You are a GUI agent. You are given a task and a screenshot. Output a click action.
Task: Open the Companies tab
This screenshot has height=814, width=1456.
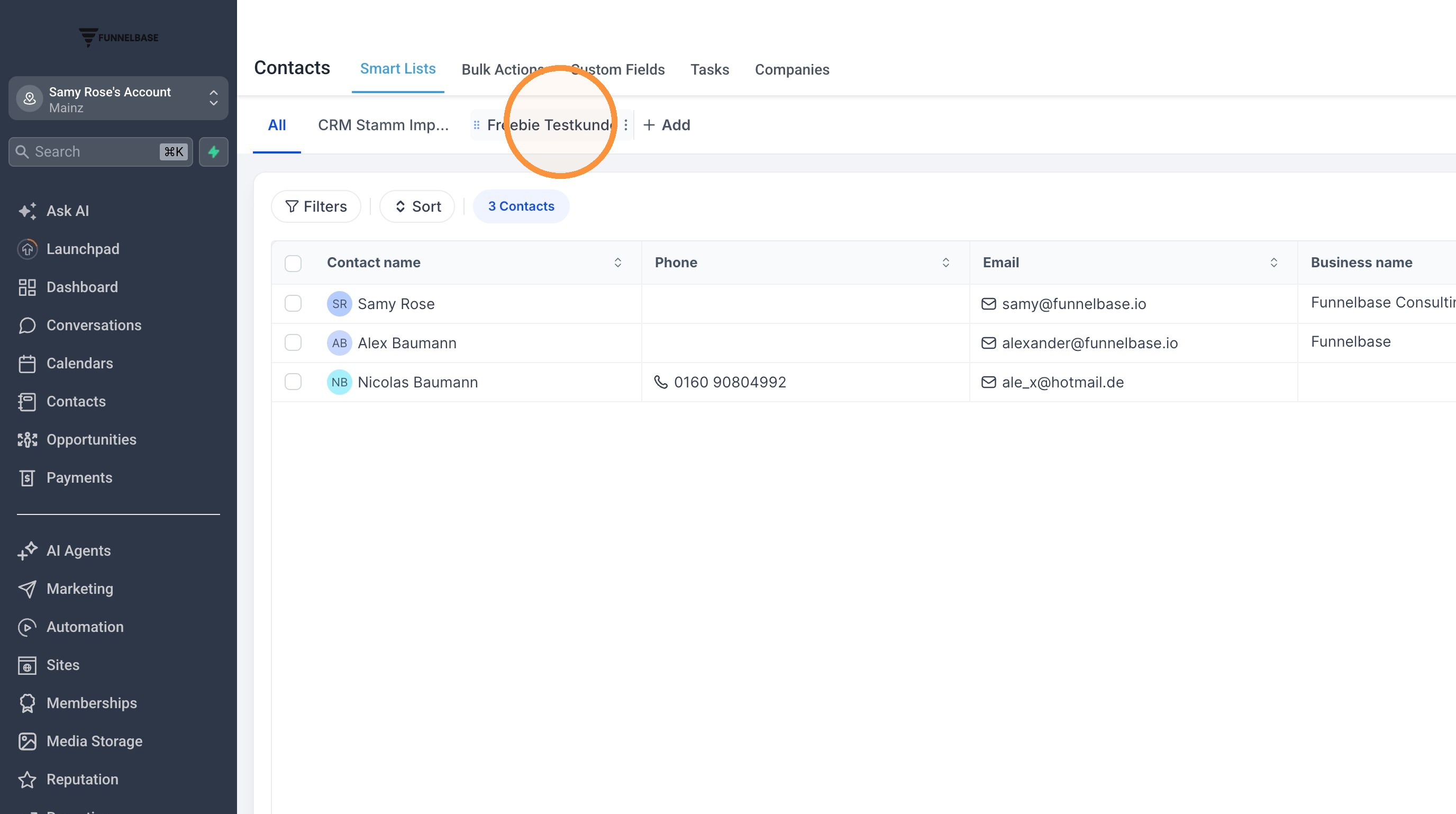click(x=792, y=69)
